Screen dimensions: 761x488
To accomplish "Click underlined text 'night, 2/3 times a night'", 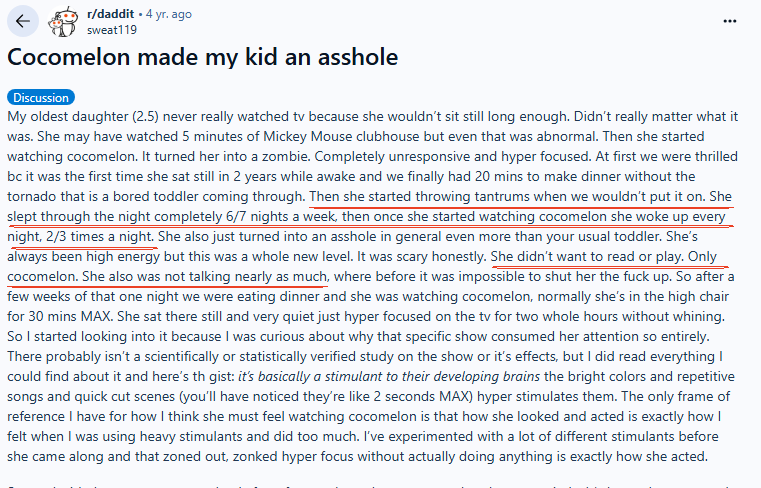I will point(80,237).
